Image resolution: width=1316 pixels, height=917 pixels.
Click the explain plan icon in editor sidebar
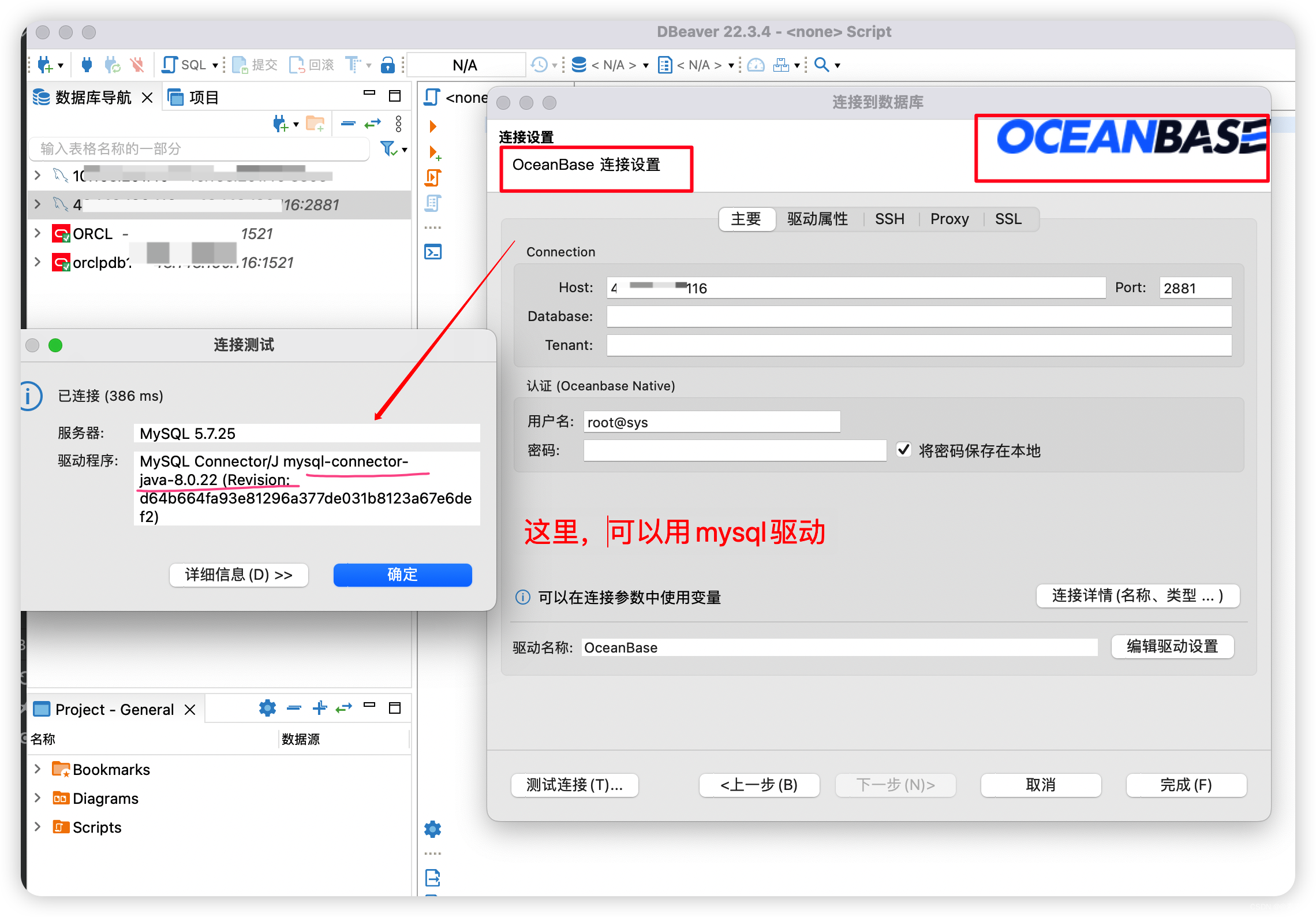tap(433, 203)
